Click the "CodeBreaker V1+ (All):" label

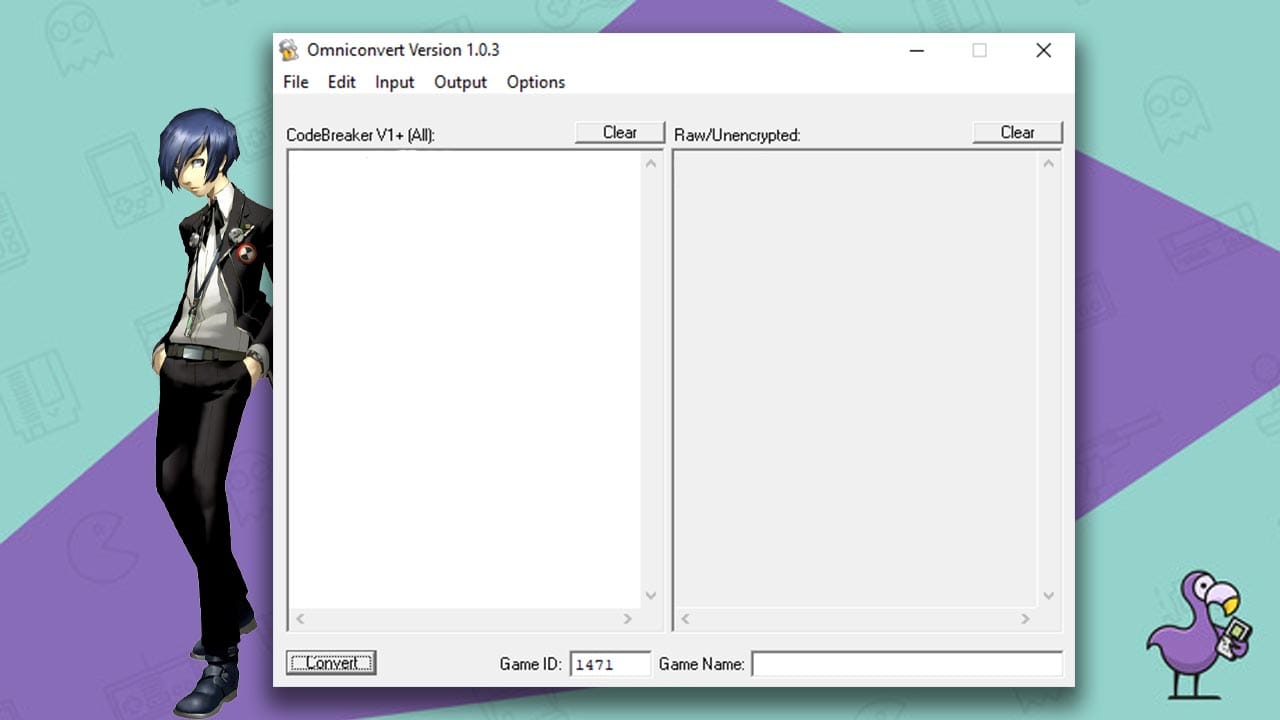coord(361,135)
